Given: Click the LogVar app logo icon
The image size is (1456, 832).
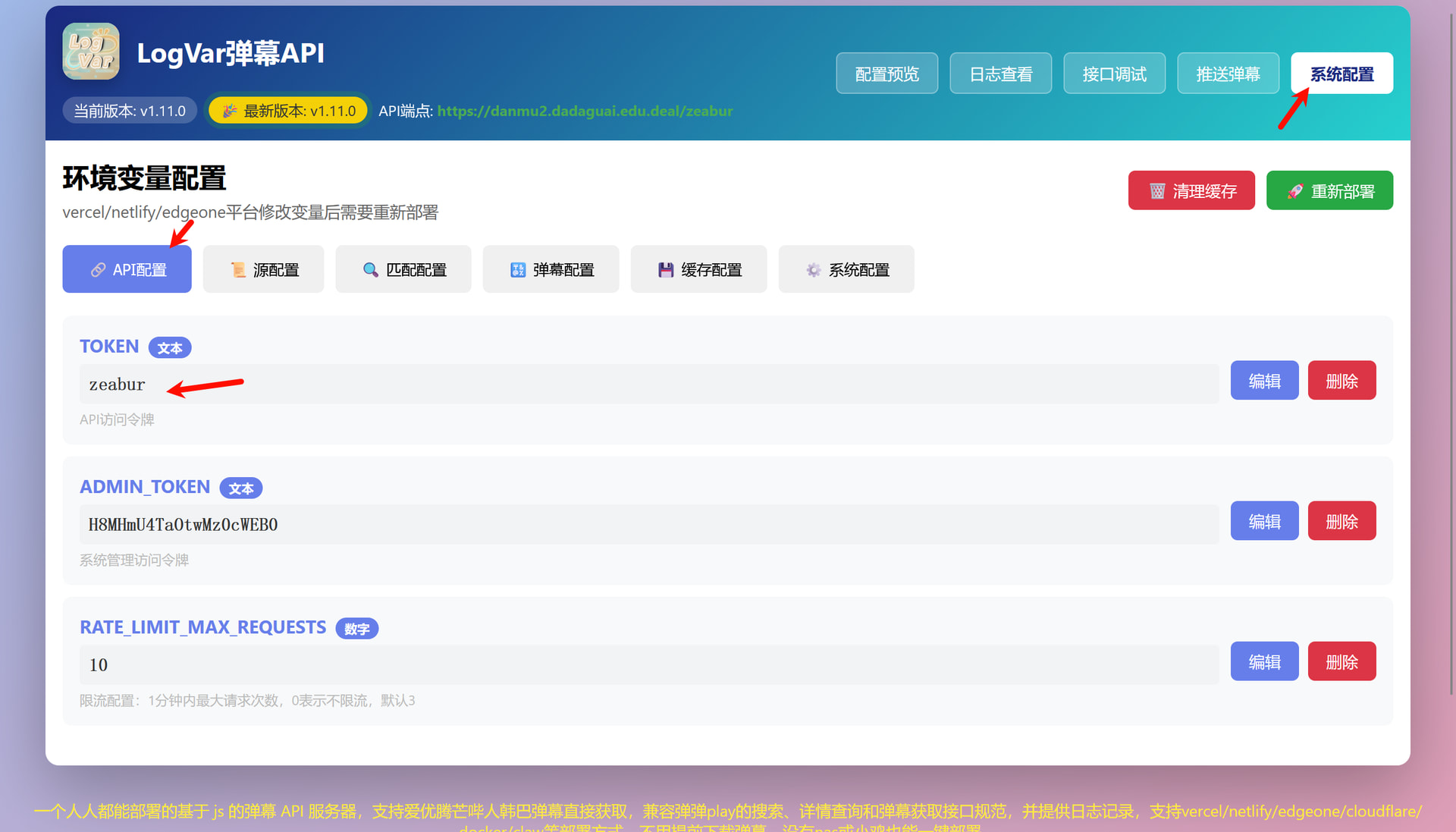Looking at the screenshot, I should (x=90, y=52).
